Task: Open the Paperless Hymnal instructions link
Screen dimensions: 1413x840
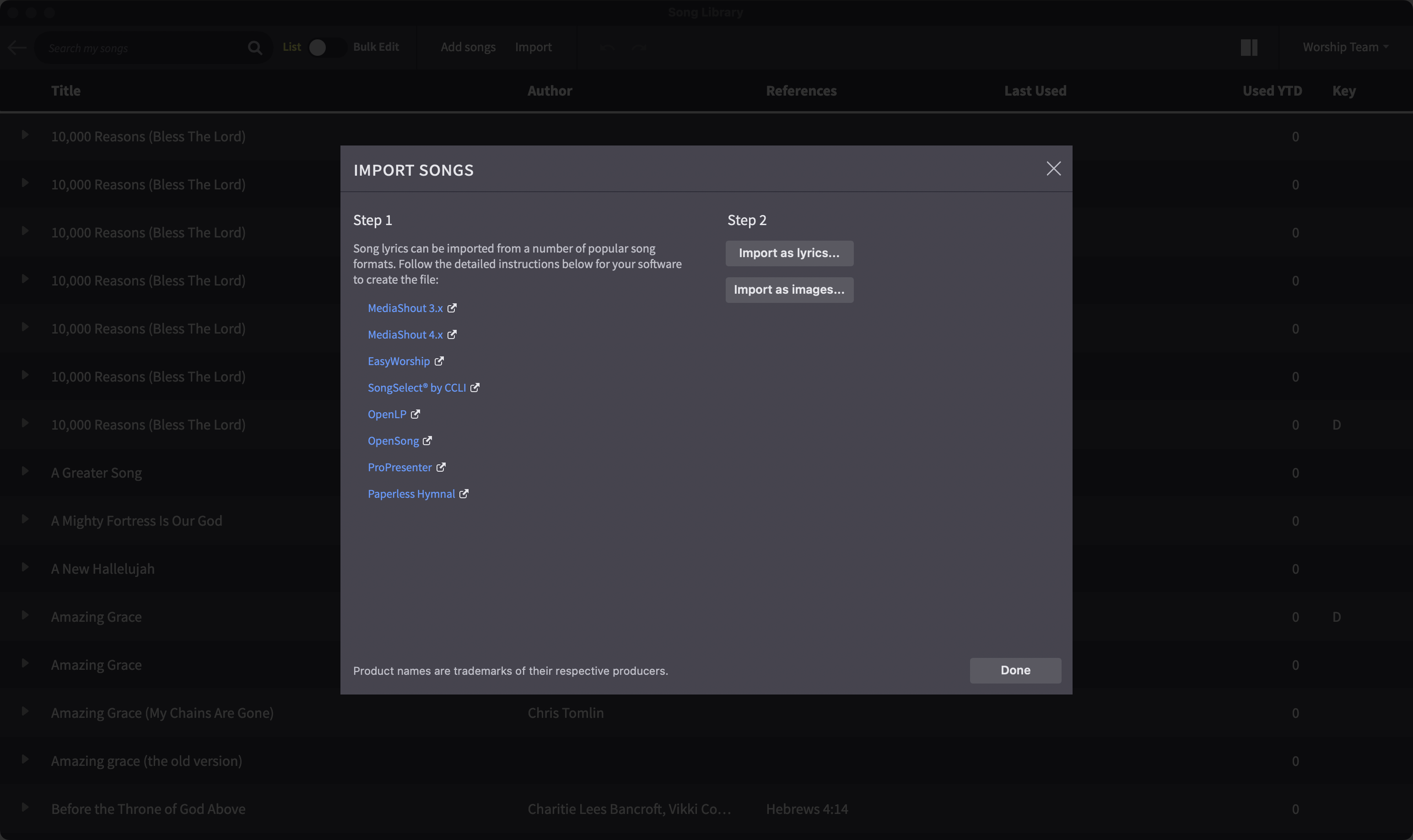Action: [411, 494]
